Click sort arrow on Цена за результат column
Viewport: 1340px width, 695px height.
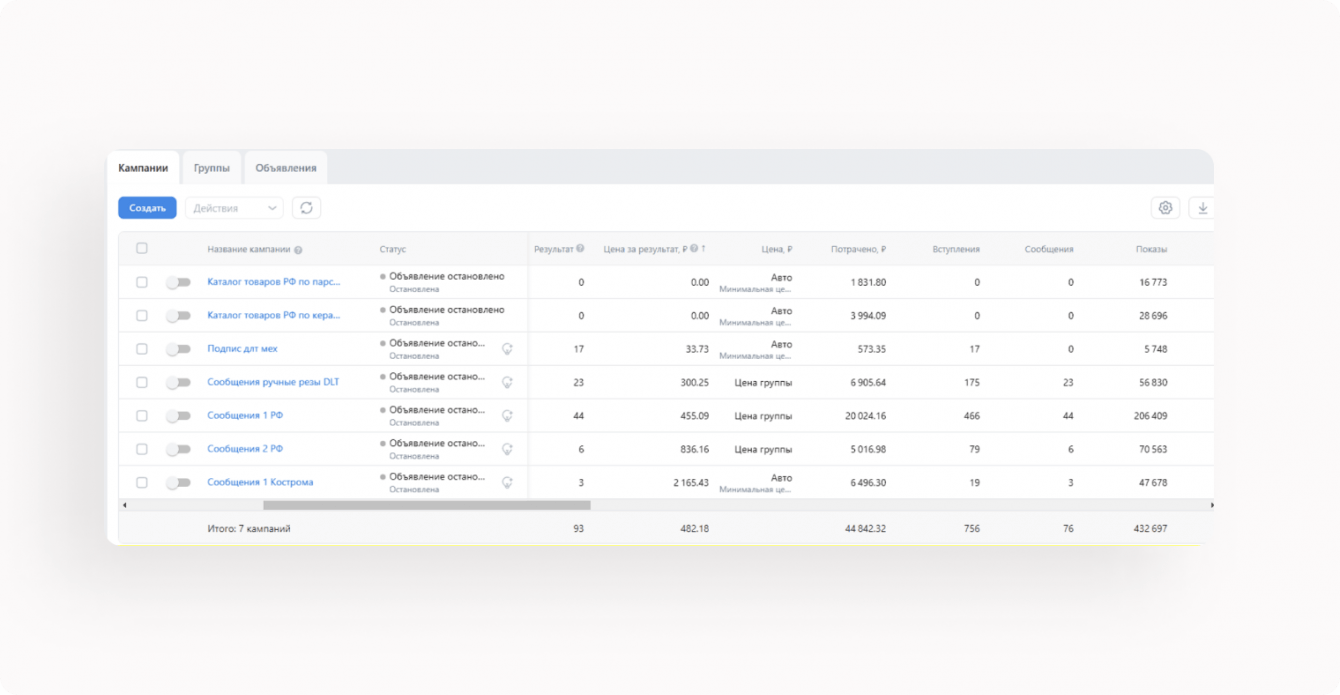point(704,249)
